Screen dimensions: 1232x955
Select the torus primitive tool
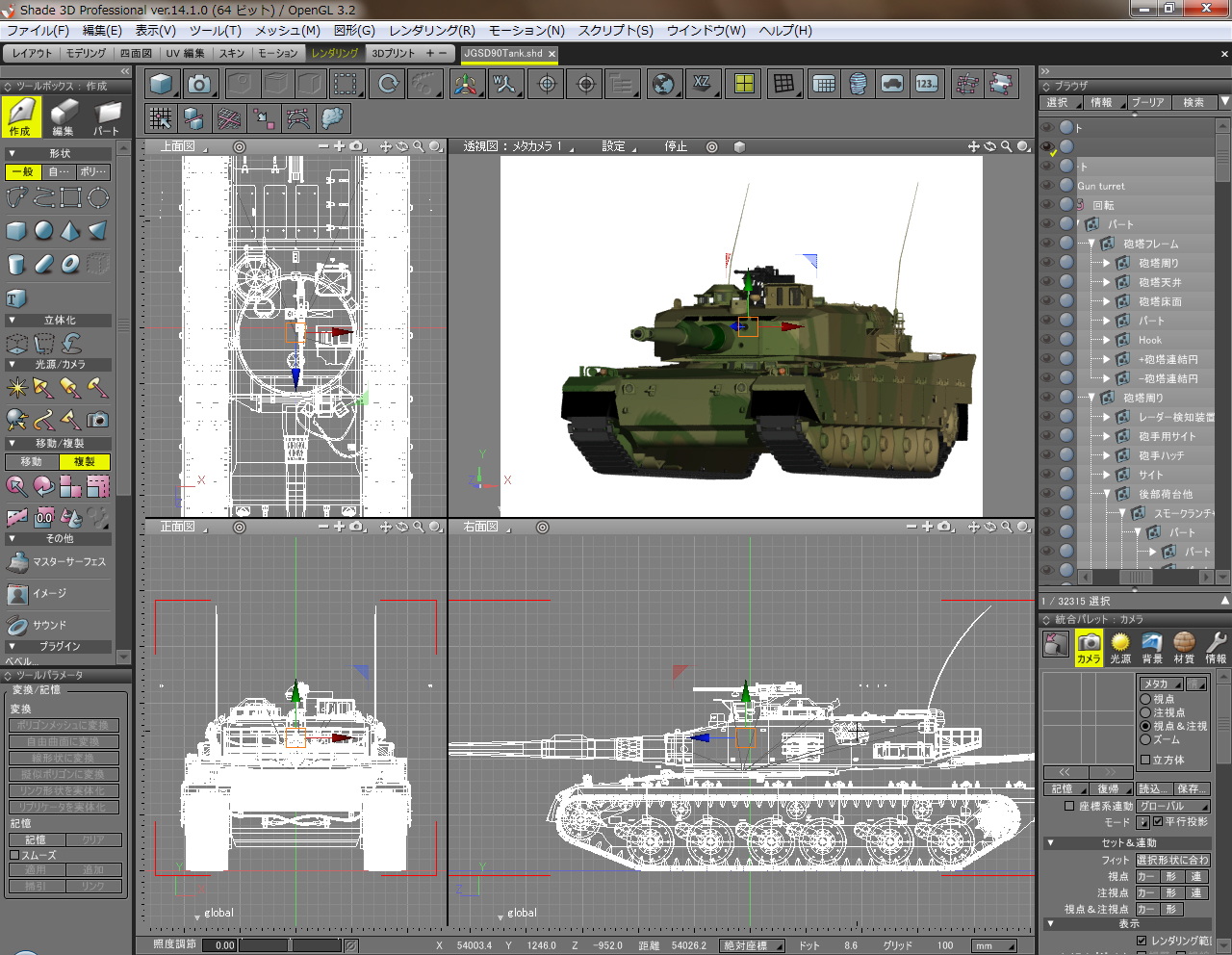pos(70,264)
